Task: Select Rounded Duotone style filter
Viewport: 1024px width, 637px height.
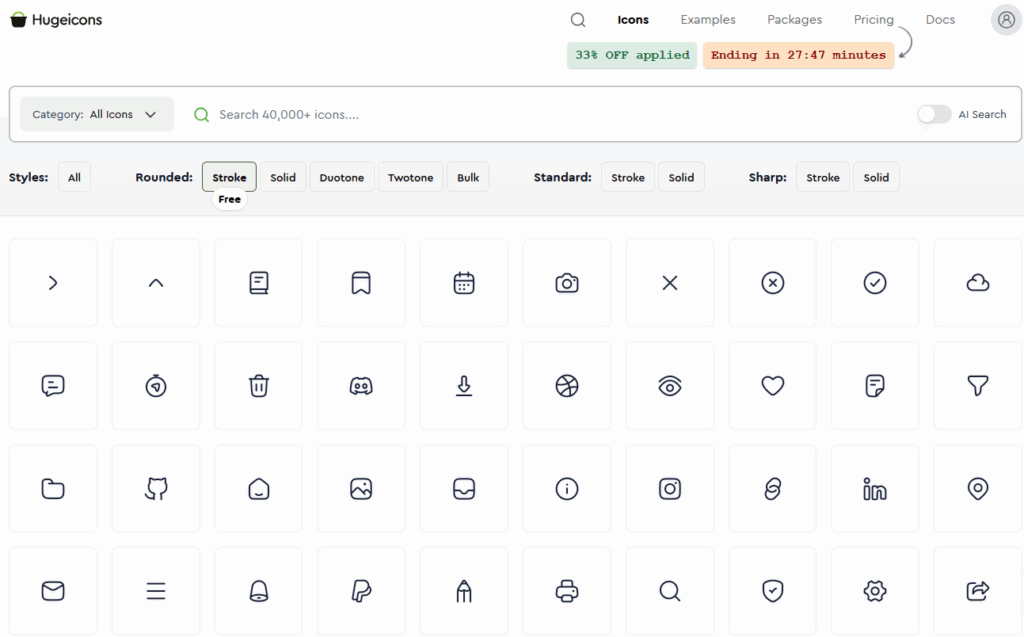Action: [342, 177]
